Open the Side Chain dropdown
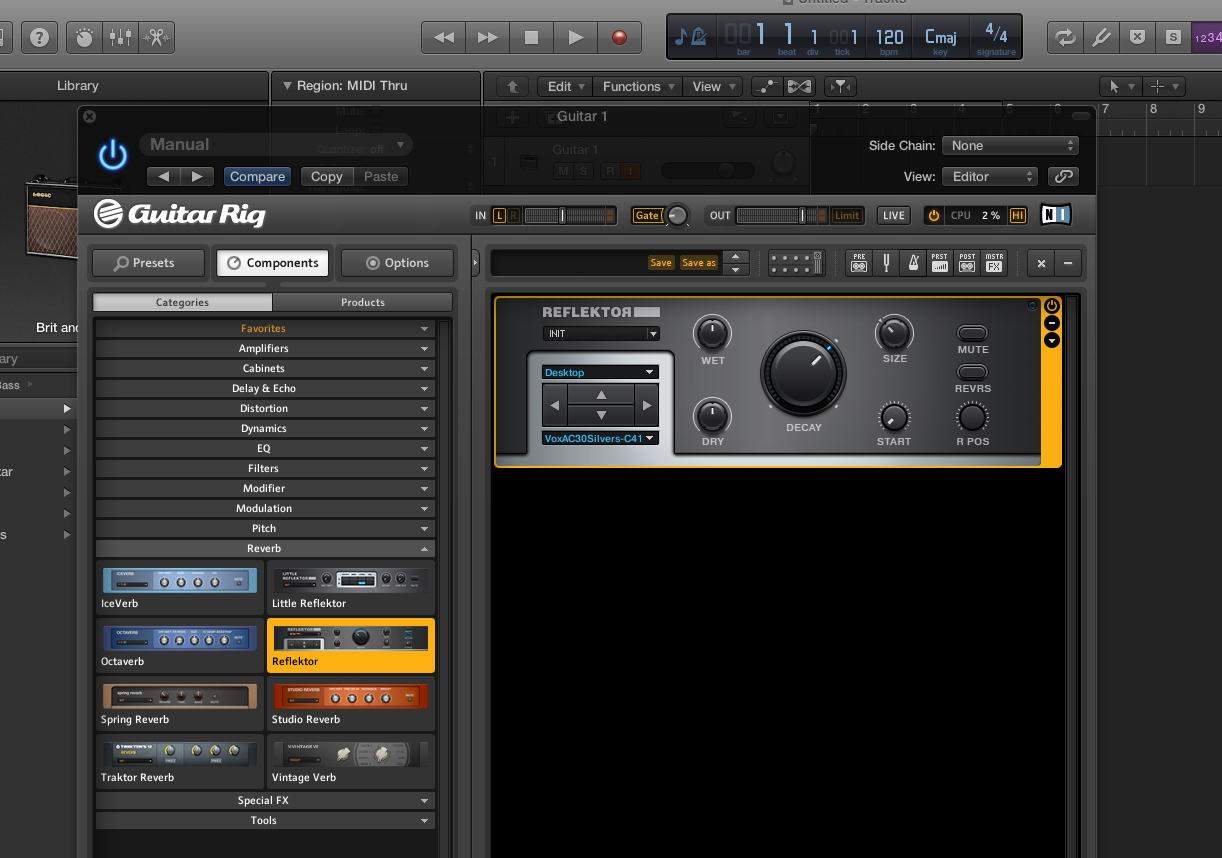1222x858 pixels. tap(1009, 146)
